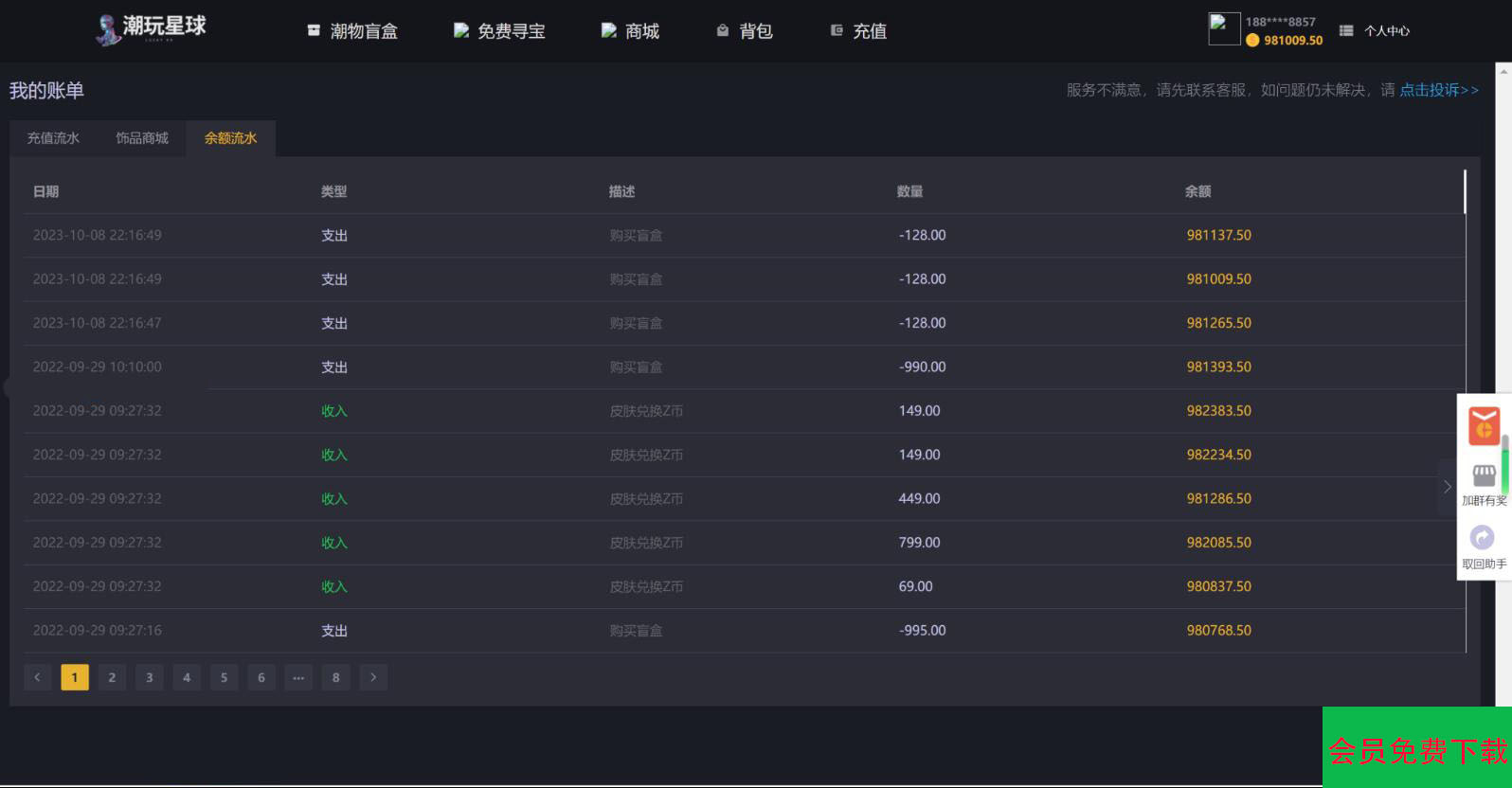Go to the previous page arrow

[x=37, y=677]
